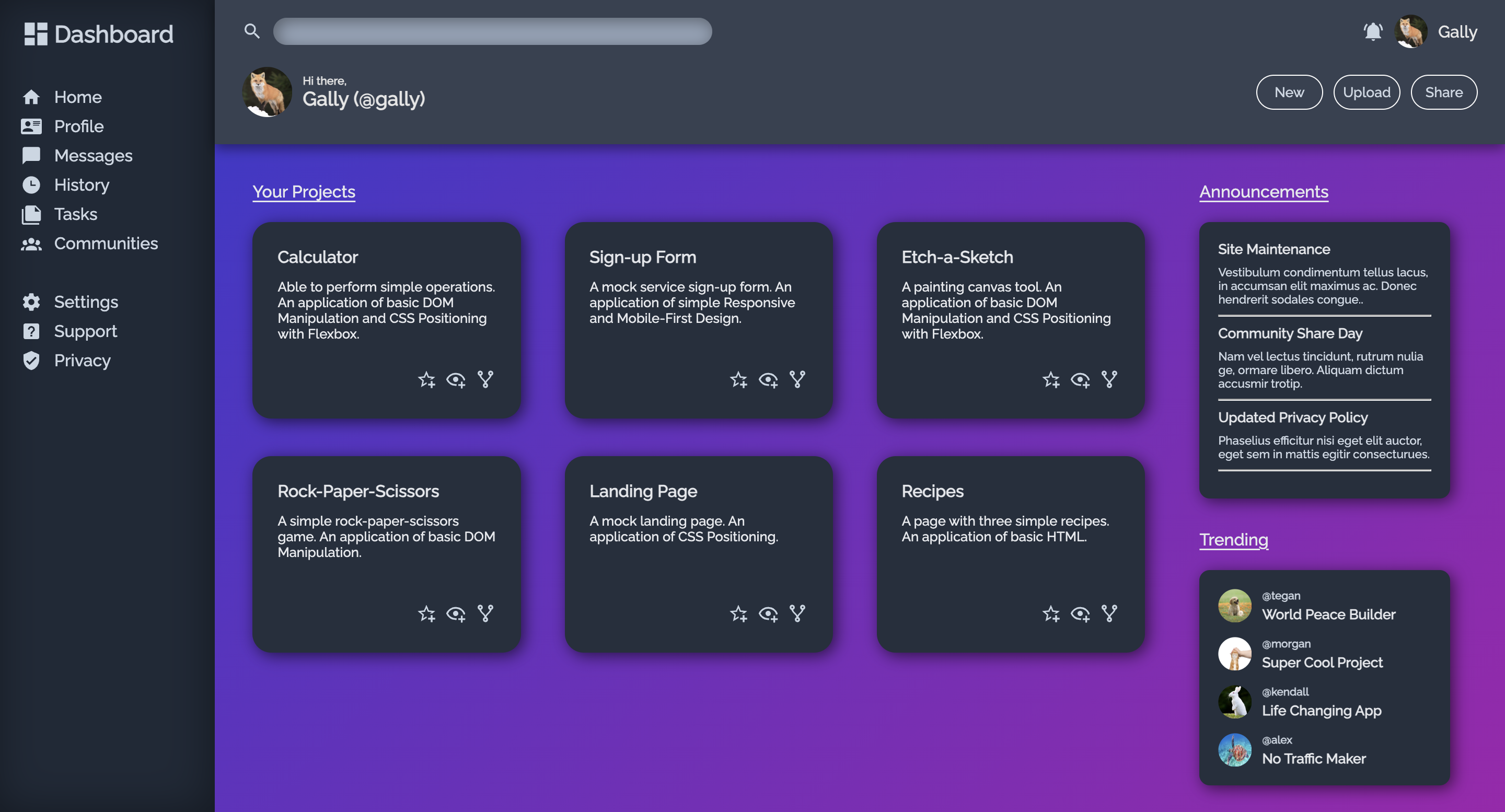Click the search magnifier icon
This screenshot has height=812, width=1505.
252,31
